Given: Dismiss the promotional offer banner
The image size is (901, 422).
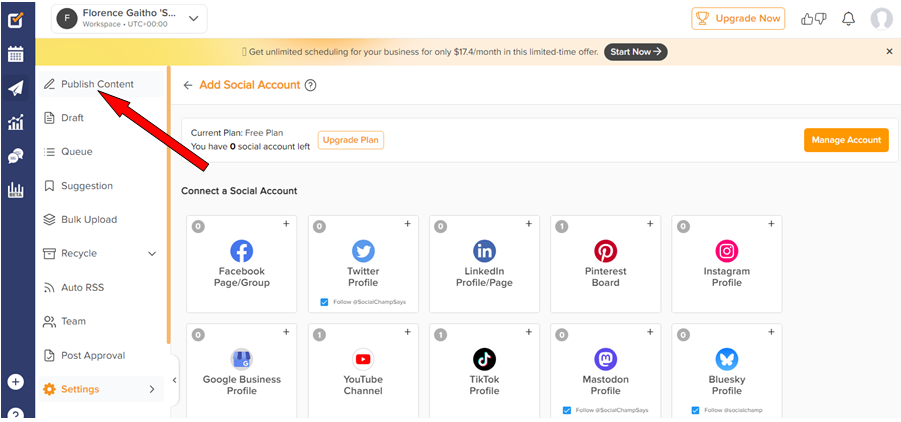Looking at the screenshot, I should [889, 51].
